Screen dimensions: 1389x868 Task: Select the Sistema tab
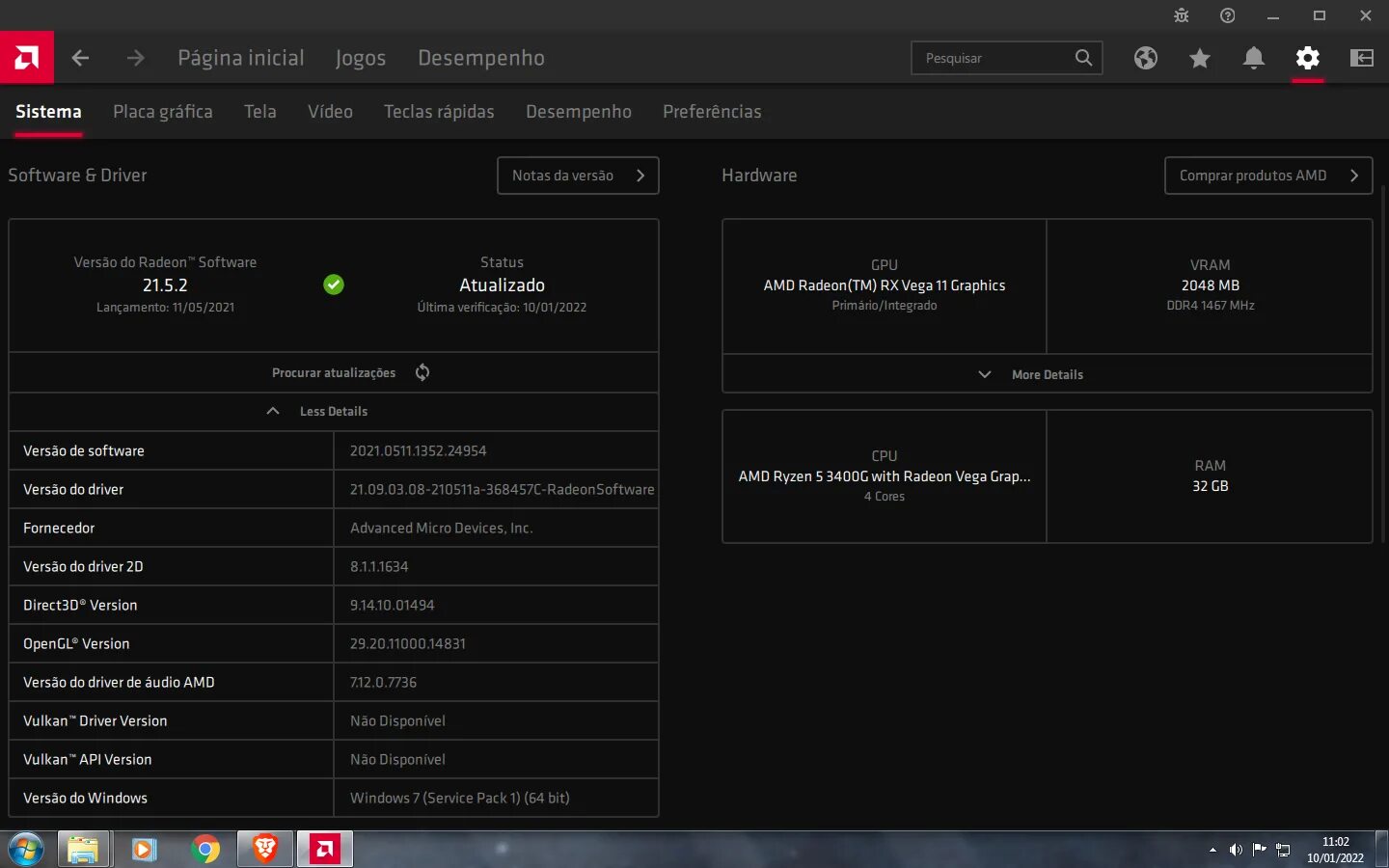pyautogui.click(x=48, y=112)
